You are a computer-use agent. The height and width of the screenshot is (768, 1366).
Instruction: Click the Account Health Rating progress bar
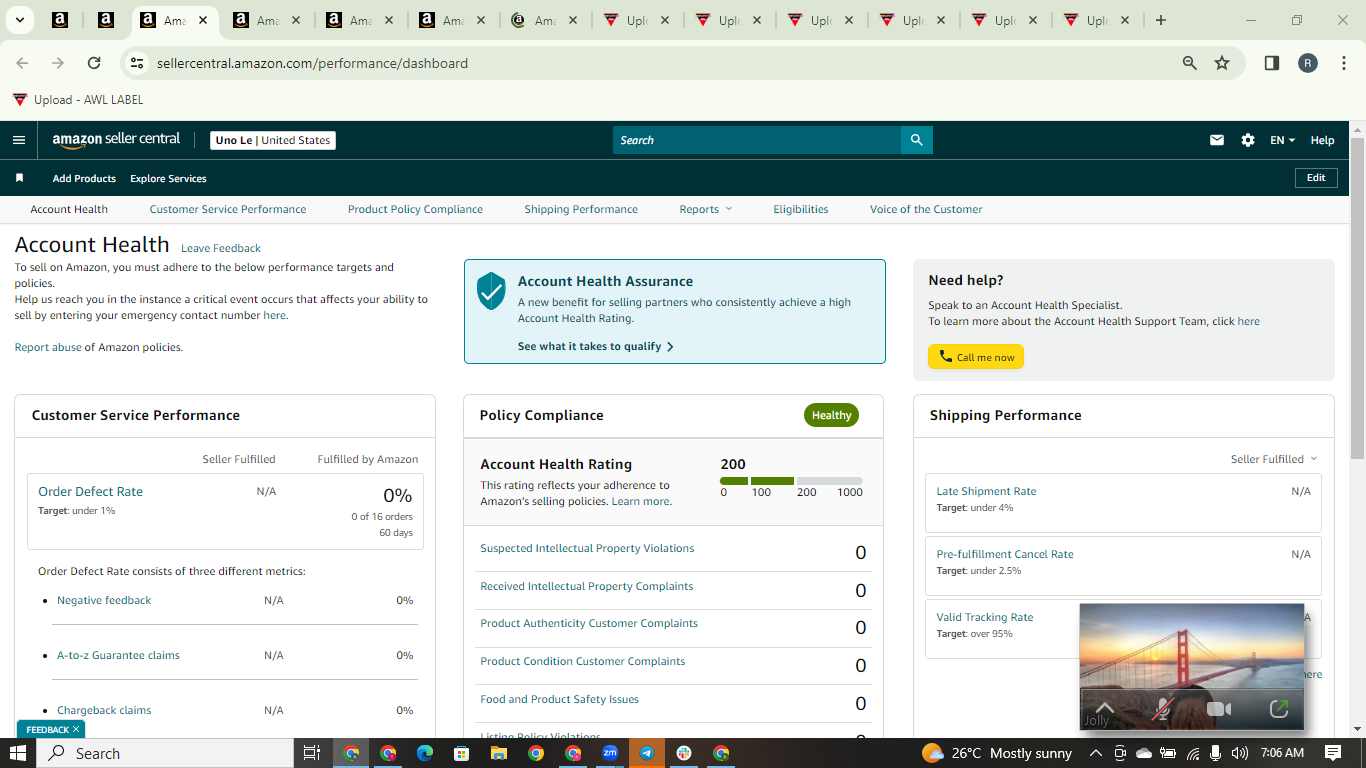[x=791, y=481]
